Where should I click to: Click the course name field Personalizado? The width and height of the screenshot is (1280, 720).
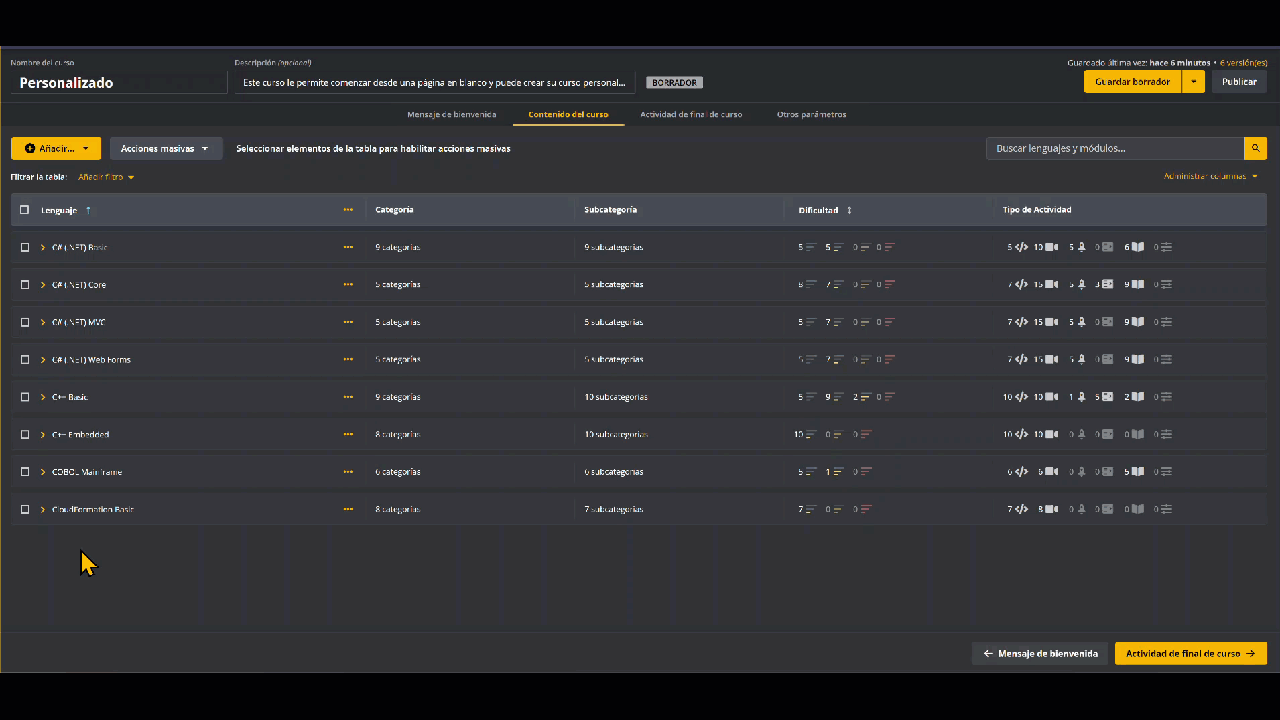tap(119, 83)
